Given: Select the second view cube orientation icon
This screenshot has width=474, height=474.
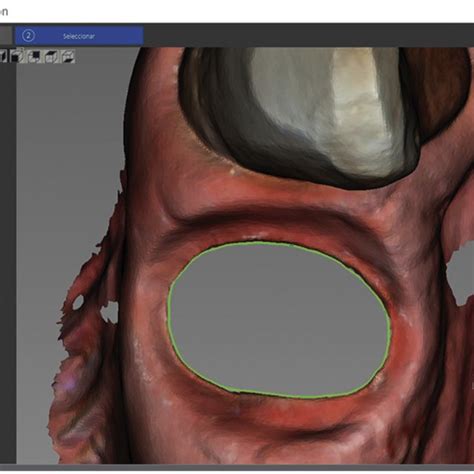Looking at the screenshot, I should pyautogui.click(x=17, y=57).
